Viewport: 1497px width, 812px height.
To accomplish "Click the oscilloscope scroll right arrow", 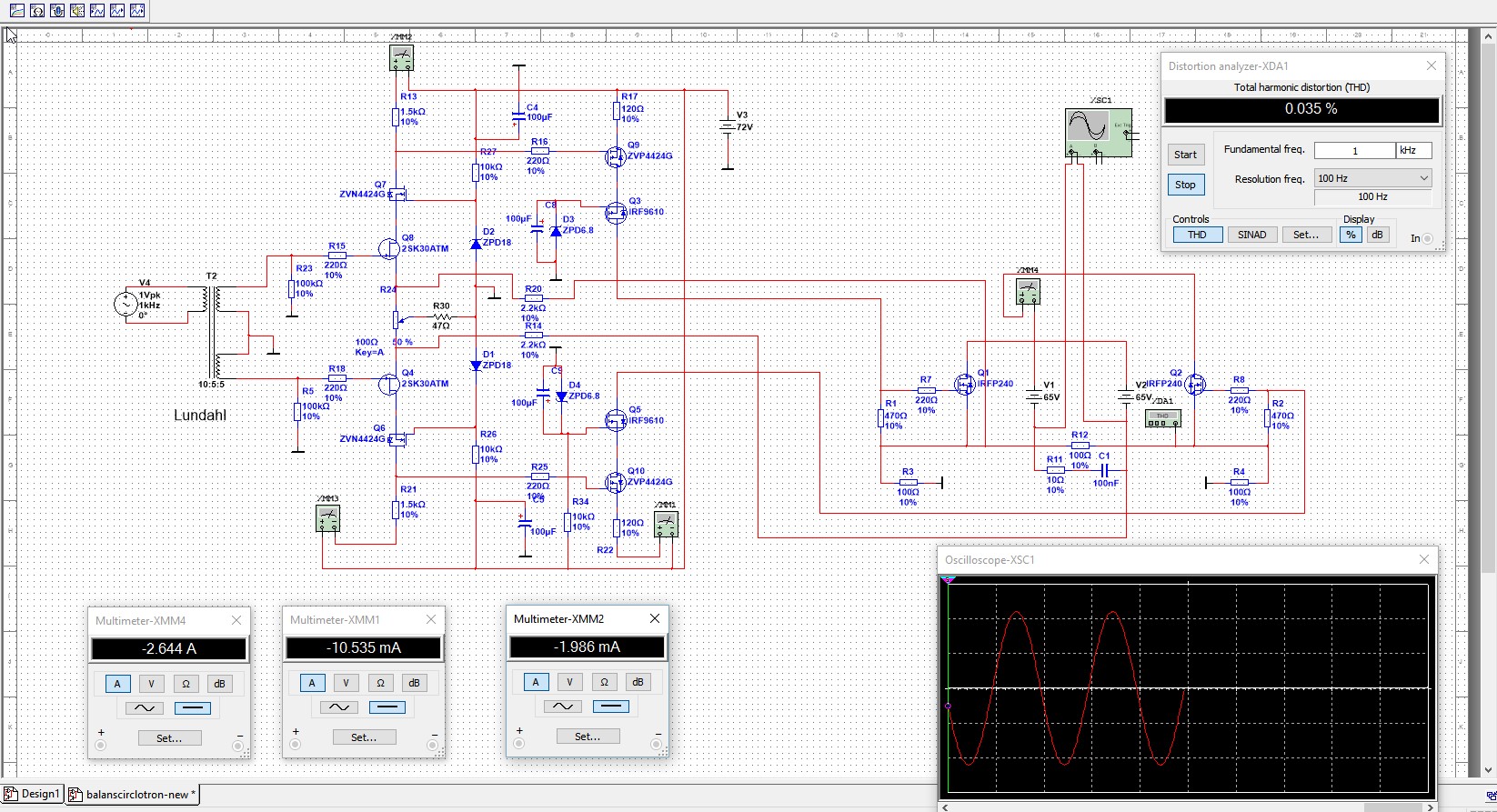I will pyautogui.click(x=1429, y=807).
